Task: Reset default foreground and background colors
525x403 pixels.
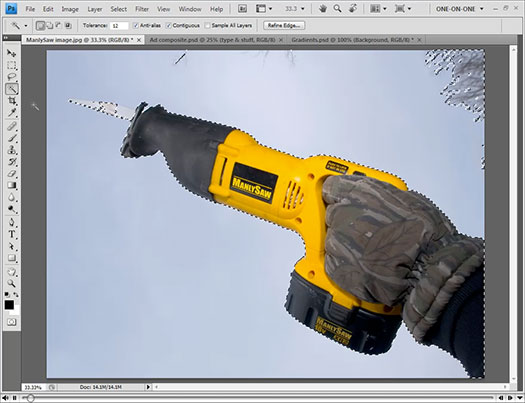Action: (x=7, y=294)
